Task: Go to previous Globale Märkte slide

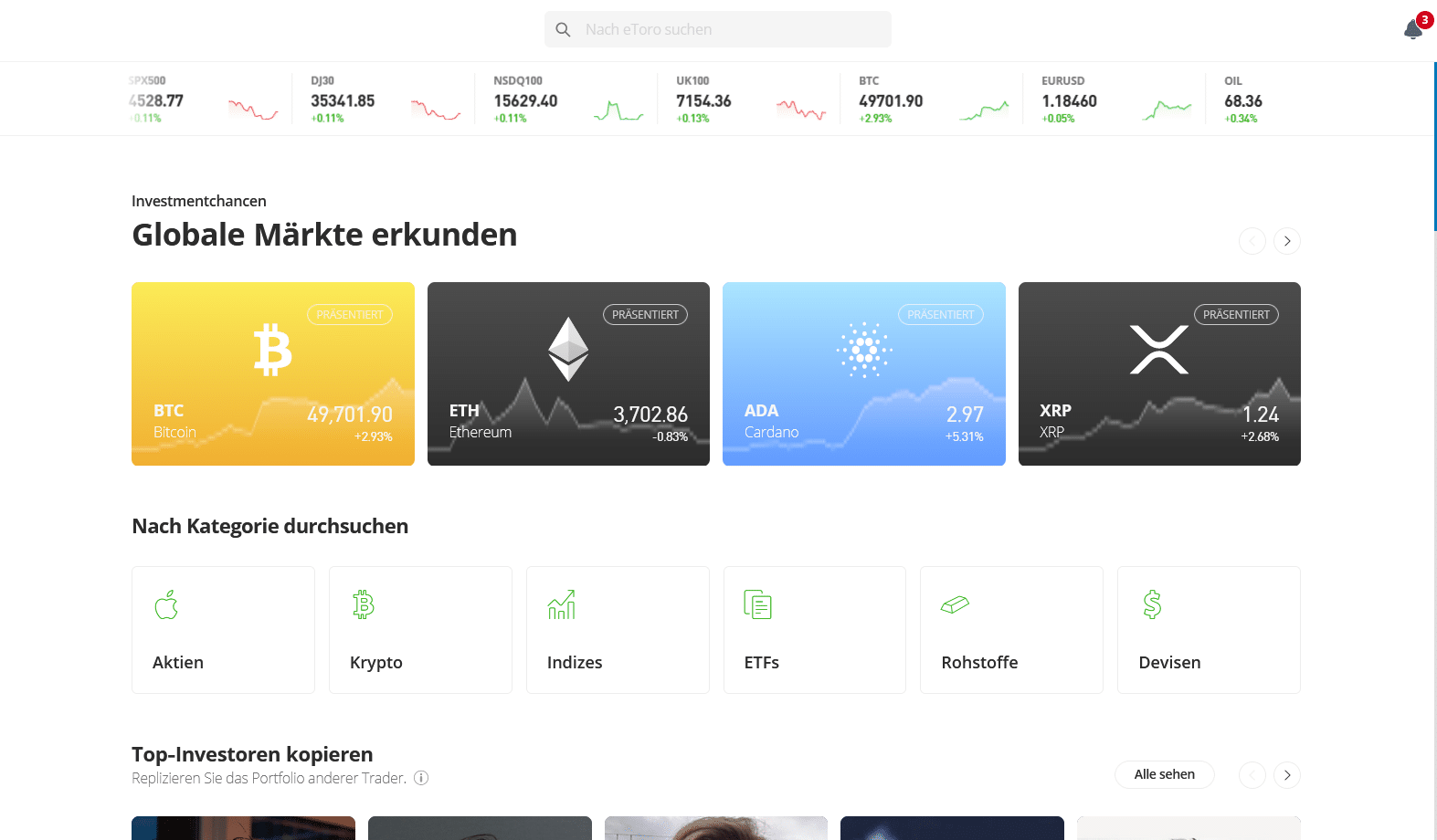Action: pos(1252,241)
